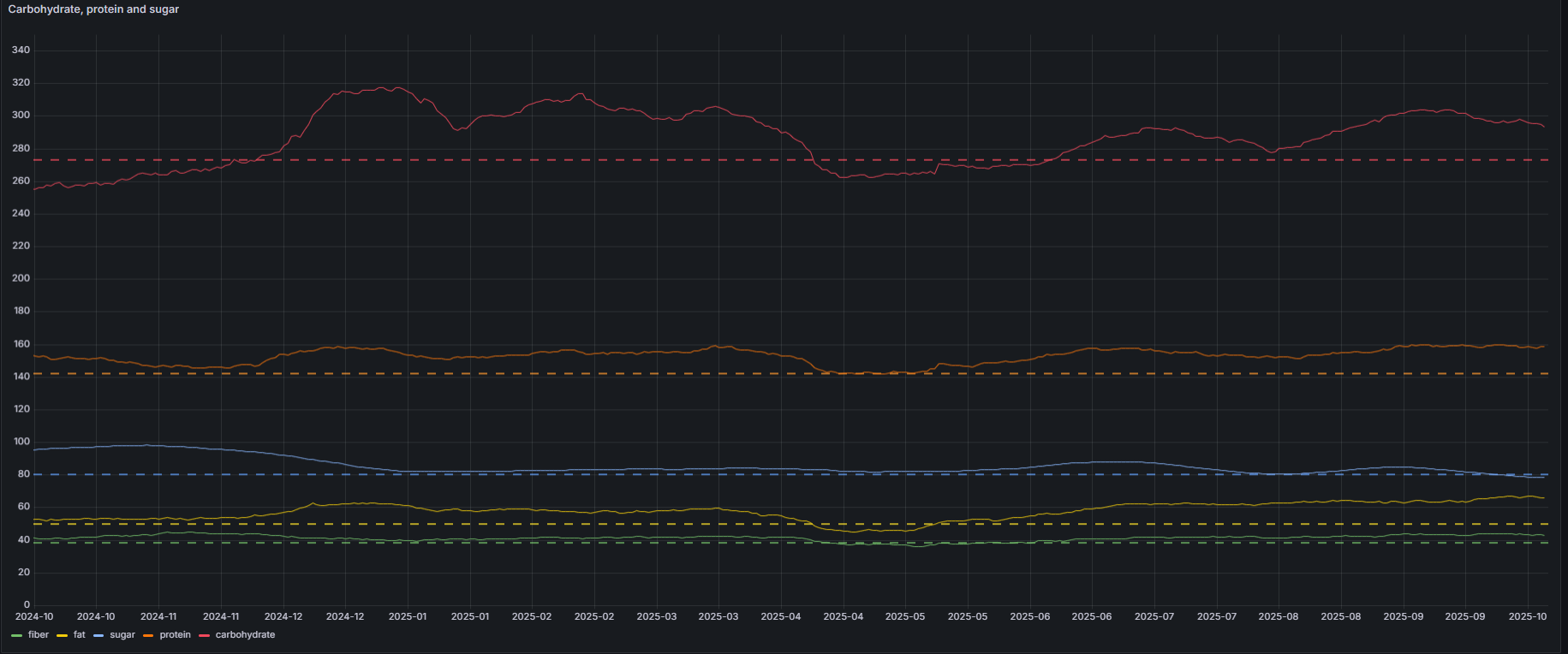
Task: Click the blue dashed sugar threshold line
Action: pos(514,474)
